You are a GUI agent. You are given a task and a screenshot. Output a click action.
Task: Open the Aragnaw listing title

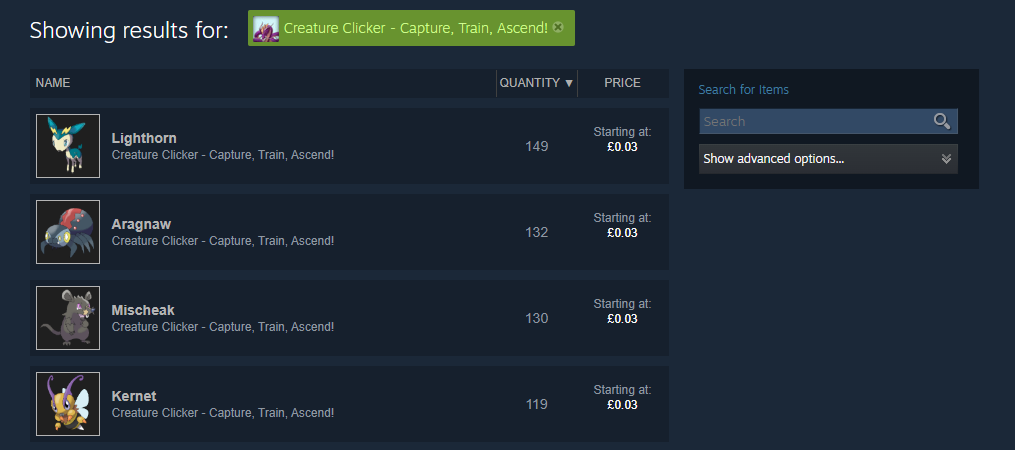[141, 224]
